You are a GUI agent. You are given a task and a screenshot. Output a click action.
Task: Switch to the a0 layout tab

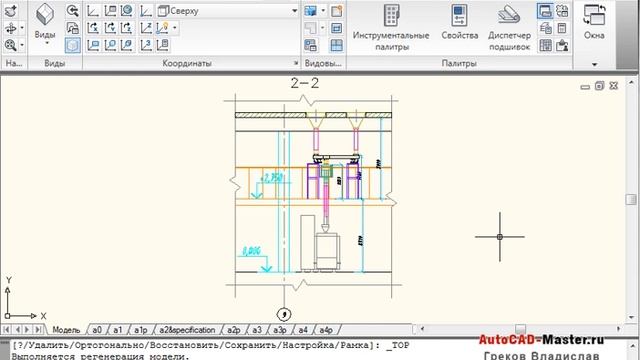tap(97, 330)
